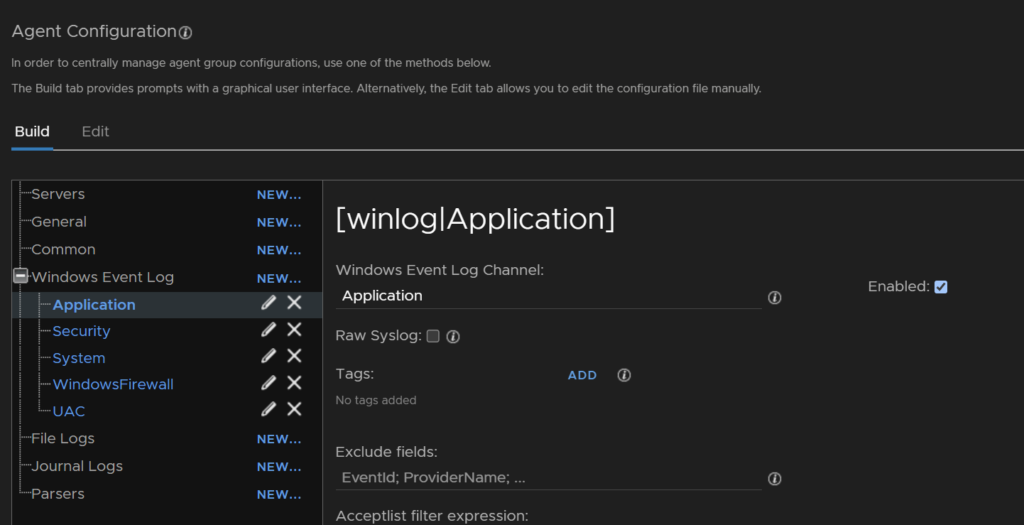This screenshot has height=525, width=1024.
Task: Click pencil icon beside UAC
Action: [268, 409]
